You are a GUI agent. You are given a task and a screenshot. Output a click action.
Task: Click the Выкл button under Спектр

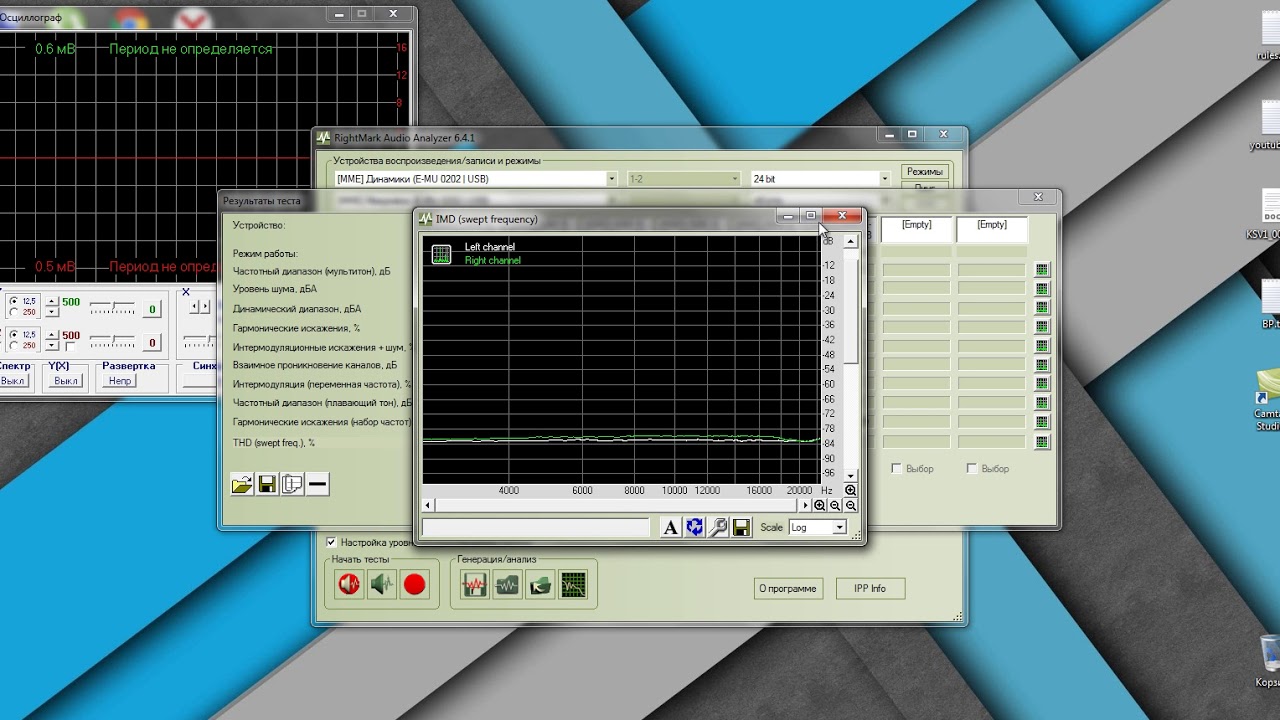tap(13, 381)
